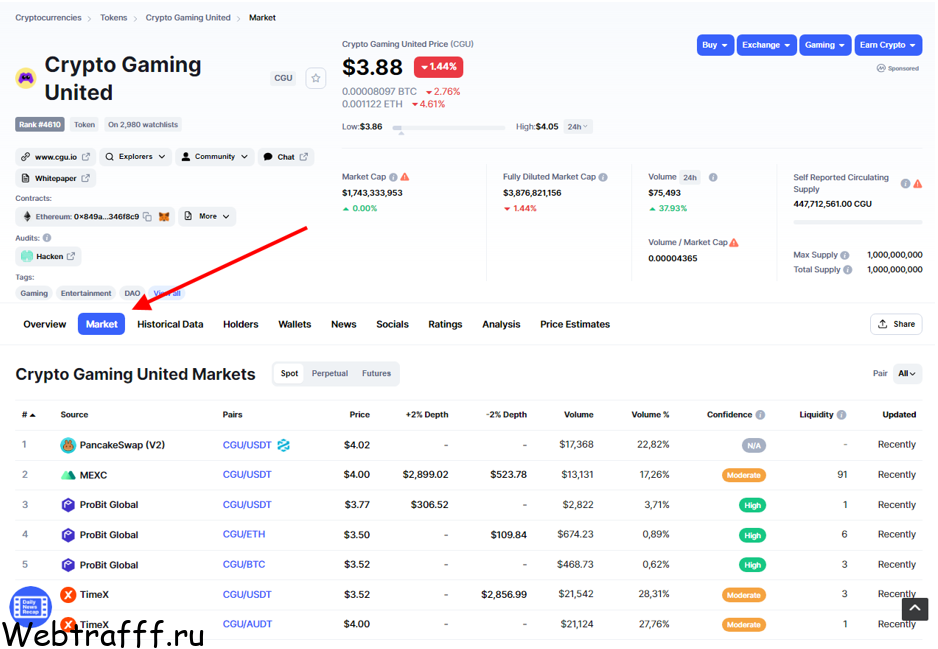Open www.cgu.io website link
The height and width of the screenshot is (649, 938).
click(x=55, y=157)
